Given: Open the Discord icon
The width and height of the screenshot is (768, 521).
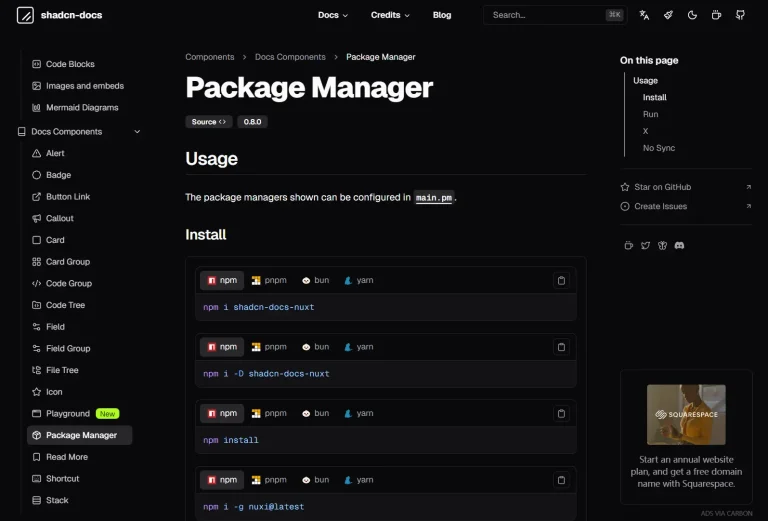Looking at the screenshot, I should coord(679,245).
